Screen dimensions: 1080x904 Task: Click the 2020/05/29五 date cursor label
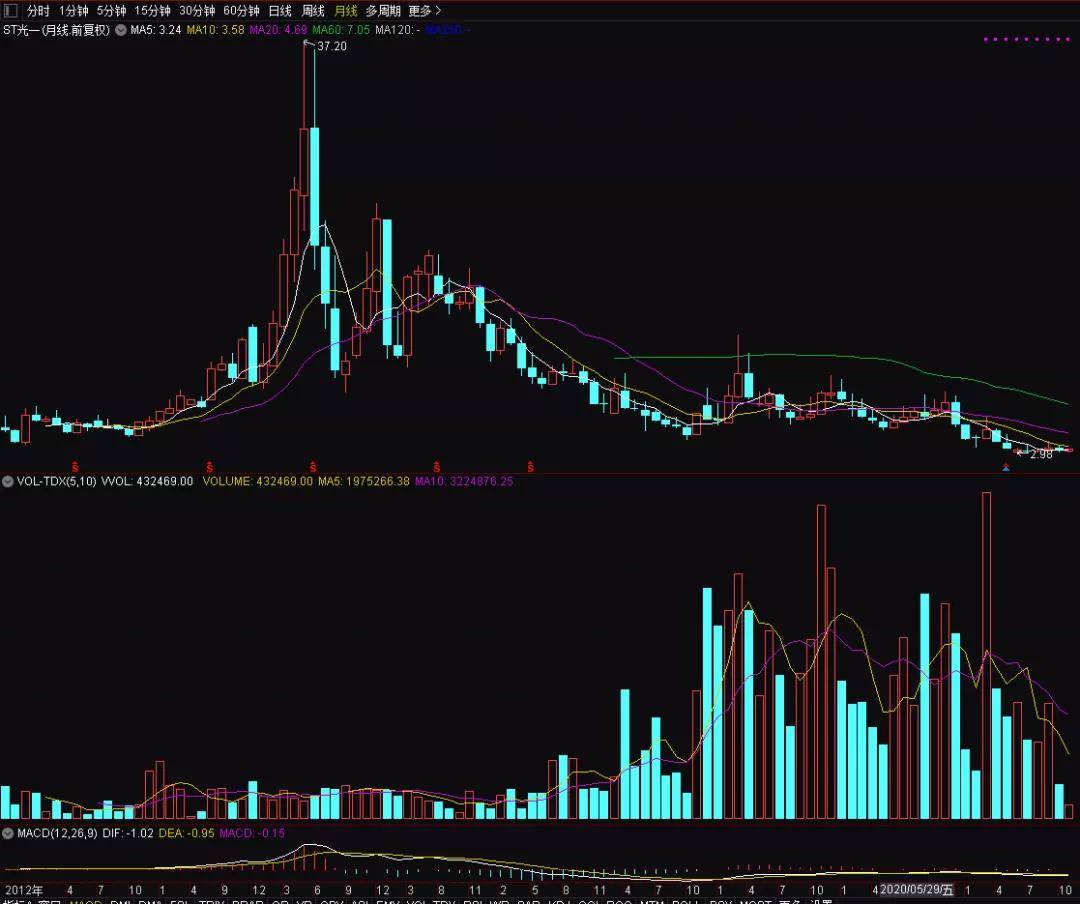(917, 890)
